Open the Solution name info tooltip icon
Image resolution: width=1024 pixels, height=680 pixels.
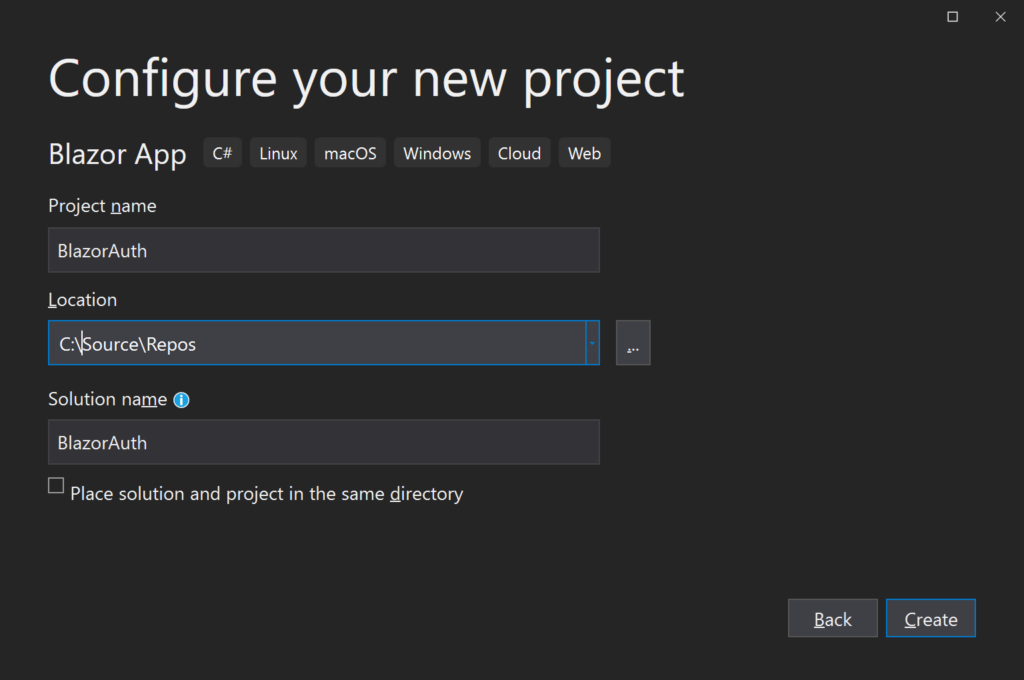click(x=181, y=399)
